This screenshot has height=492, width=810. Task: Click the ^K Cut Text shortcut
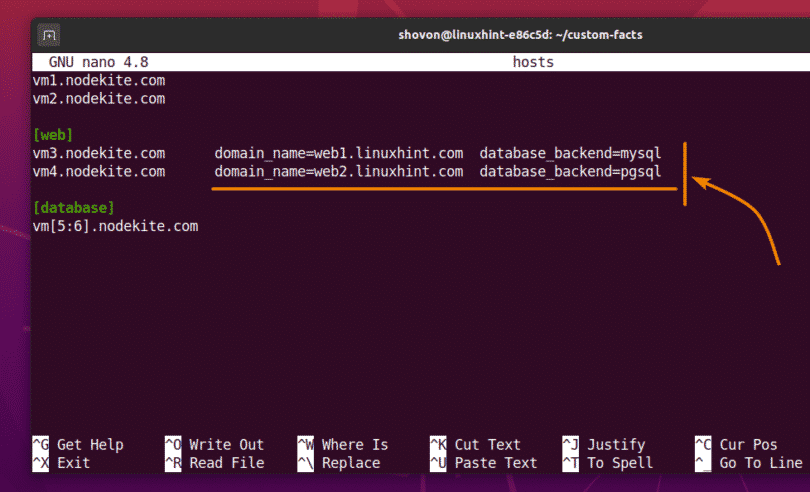[x=475, y=444]
